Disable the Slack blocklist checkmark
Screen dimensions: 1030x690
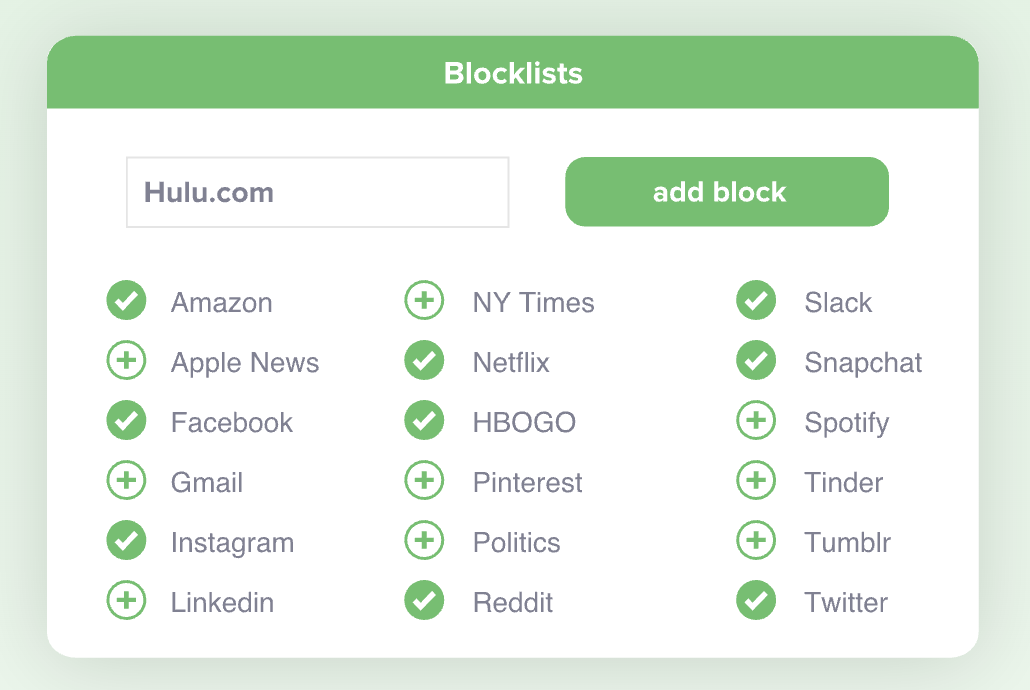coord(756,300)
